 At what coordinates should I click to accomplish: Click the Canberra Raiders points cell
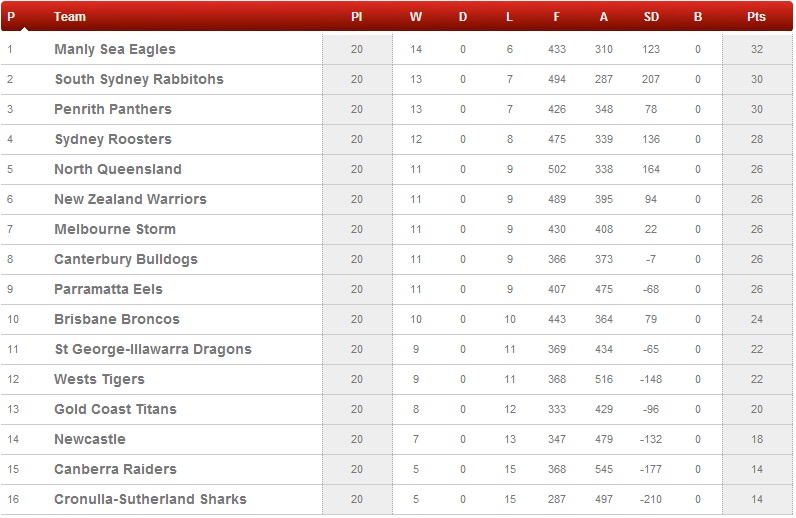pos(756,469)
